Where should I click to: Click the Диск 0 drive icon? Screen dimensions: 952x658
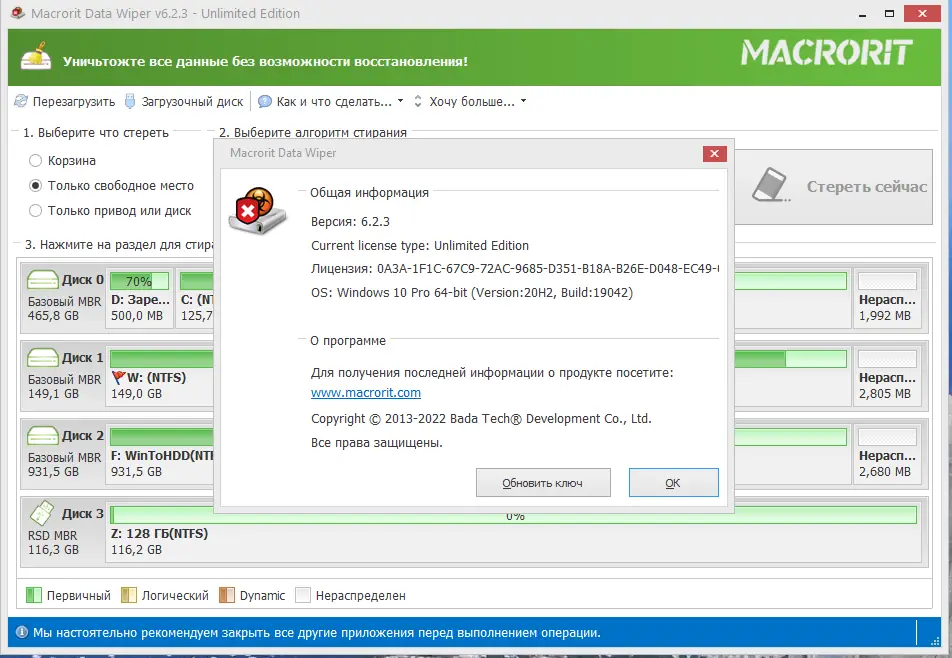click(x=42, y=280)
